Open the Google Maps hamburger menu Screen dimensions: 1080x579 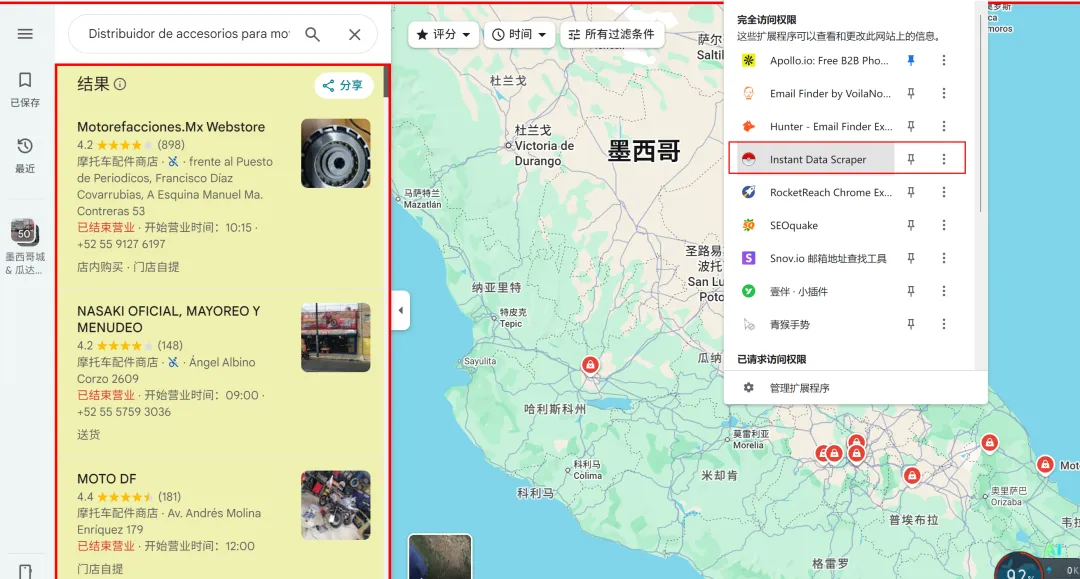pos(25,34)
